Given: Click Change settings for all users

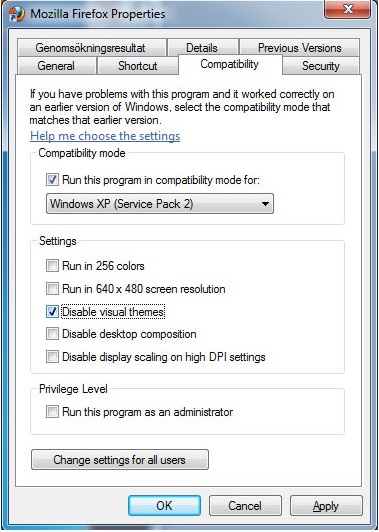Looking at the screenshot, I should pyautogui.click(x=120, y=460).
